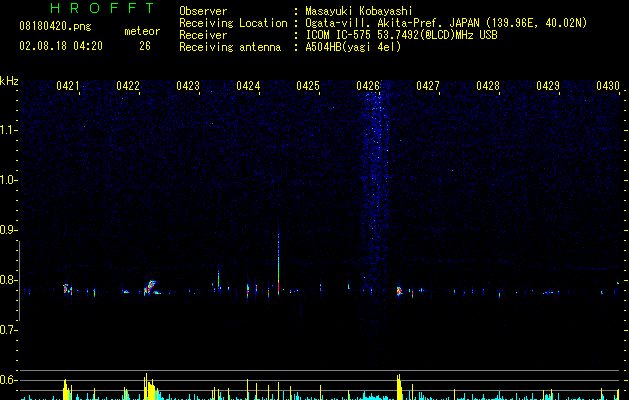Click the 0426 time marker
The image size is (629, 400).
click(x=368, y=86)
